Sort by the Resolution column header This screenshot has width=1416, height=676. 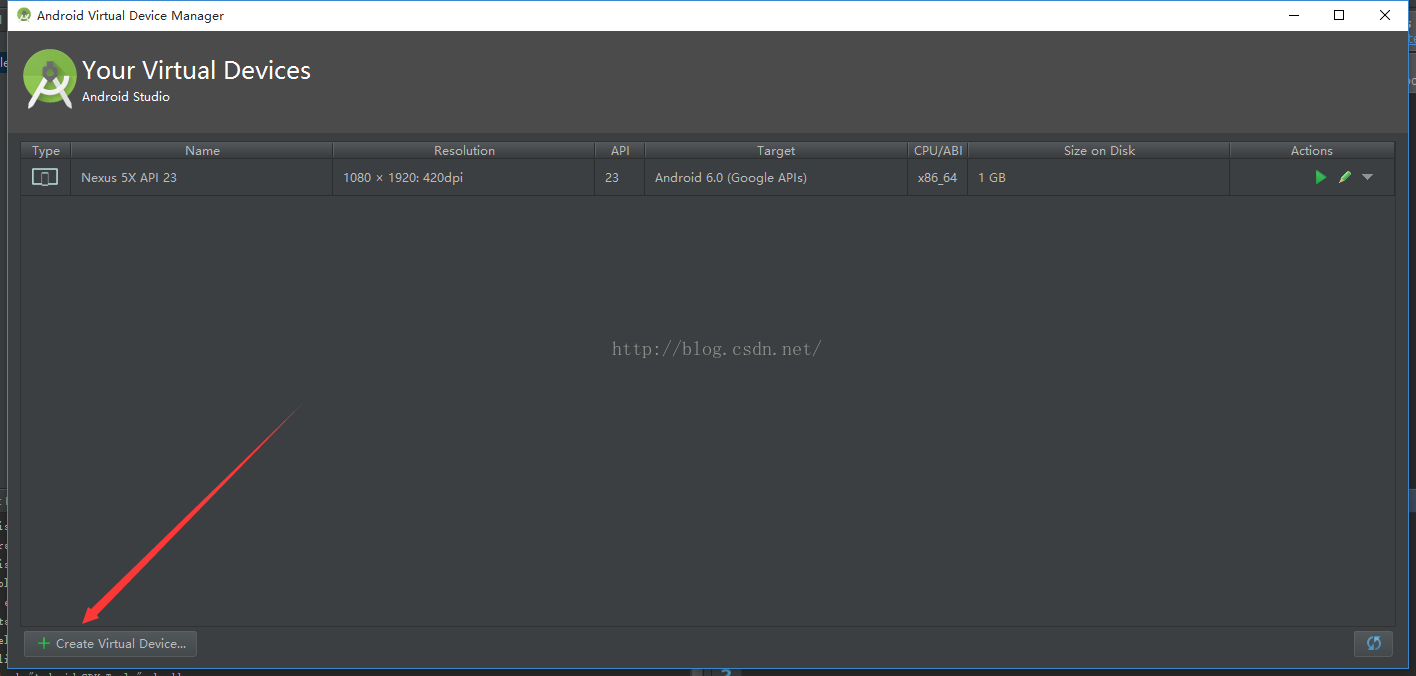click(x=464, y=150)
